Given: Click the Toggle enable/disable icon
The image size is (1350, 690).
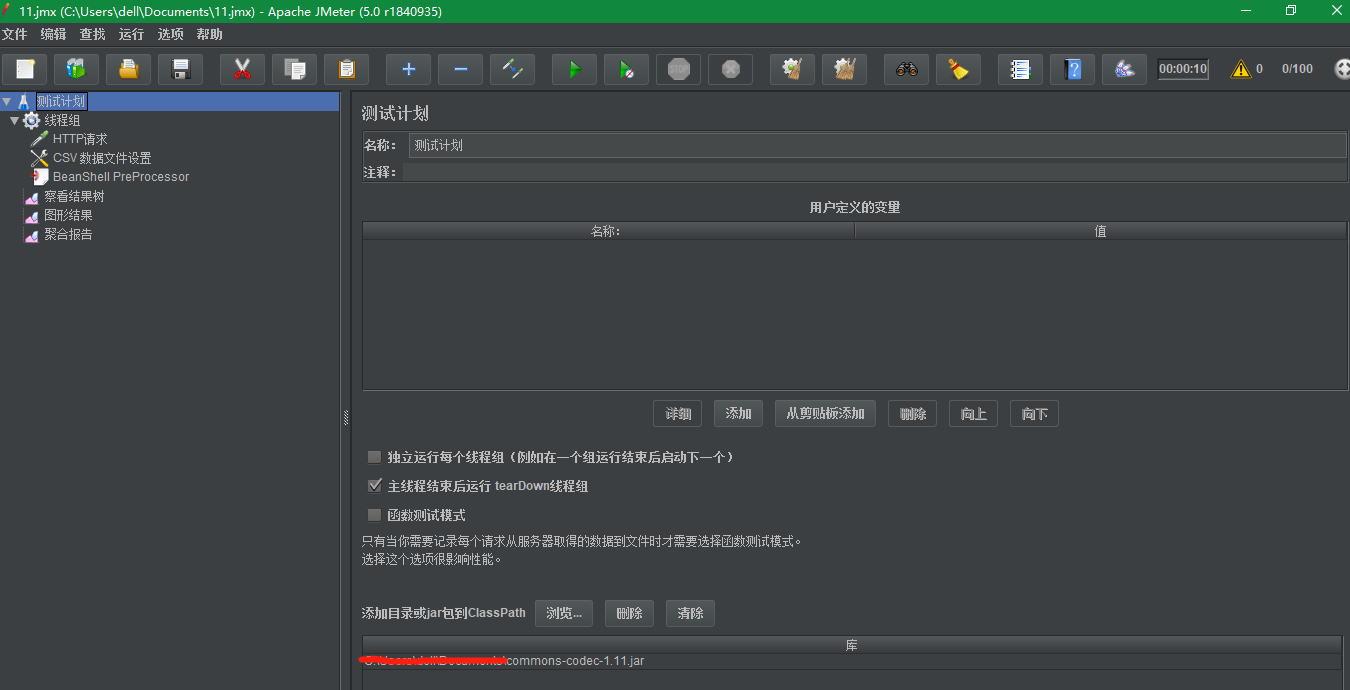Looking at the screenshot, I should pyautogui.click(x=512, y=69).
